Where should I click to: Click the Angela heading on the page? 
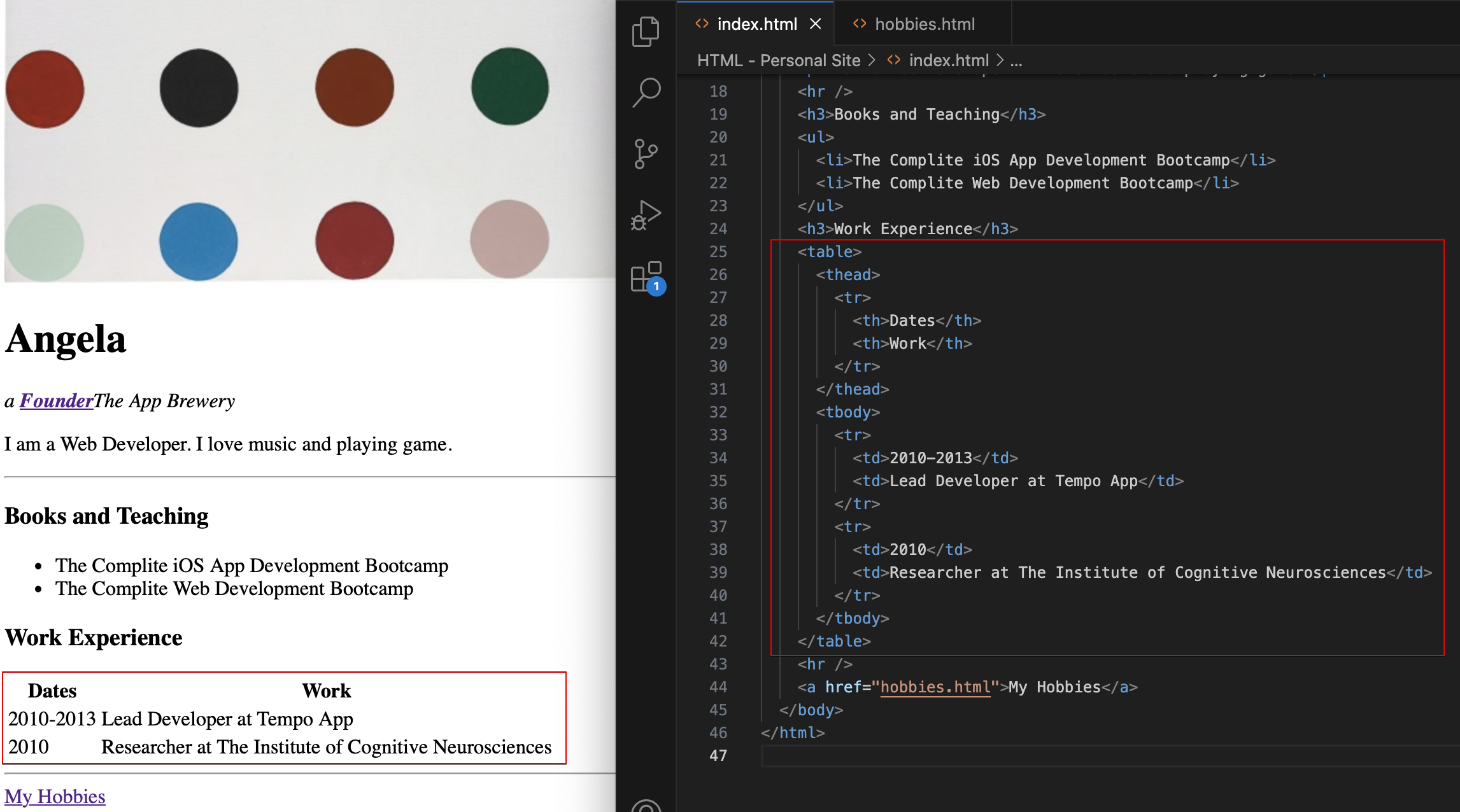pyautogui.click(x=66, y=339)
